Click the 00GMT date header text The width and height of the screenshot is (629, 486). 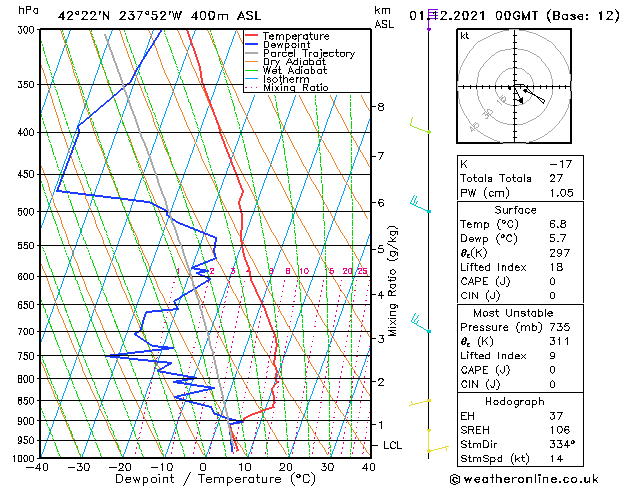coord(516,16)
